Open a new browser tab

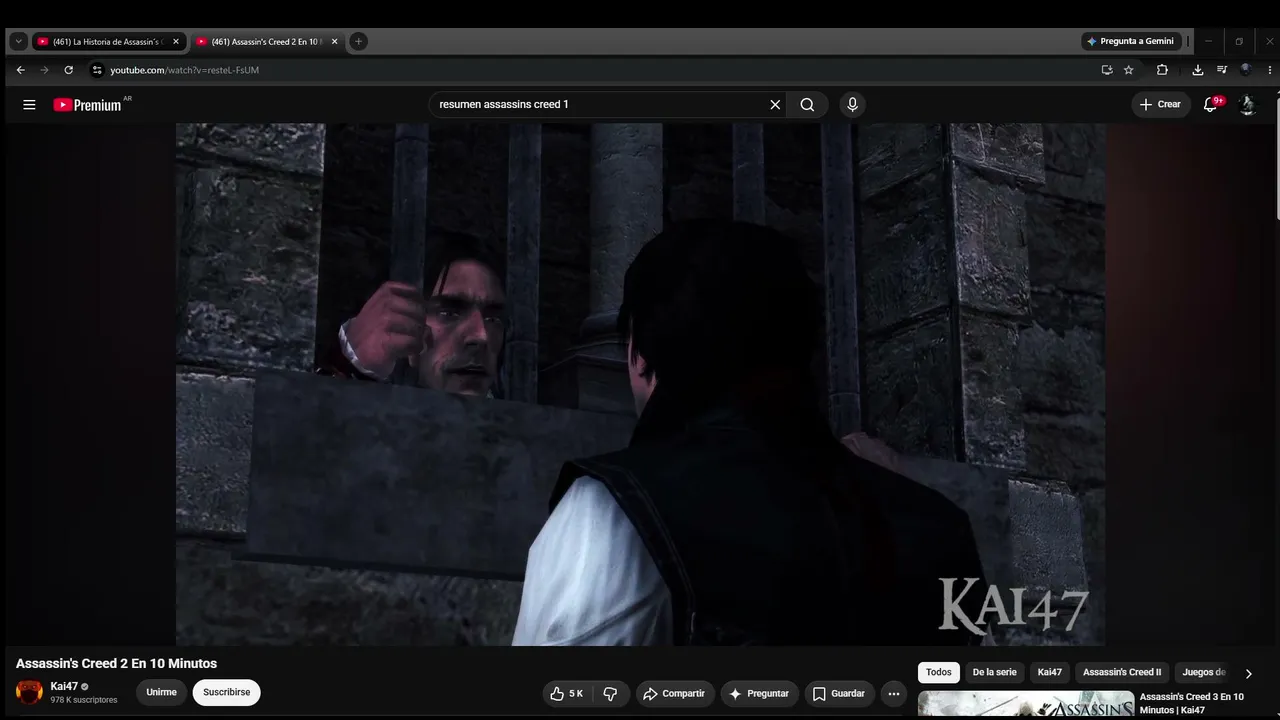click(x=358, y=41)
